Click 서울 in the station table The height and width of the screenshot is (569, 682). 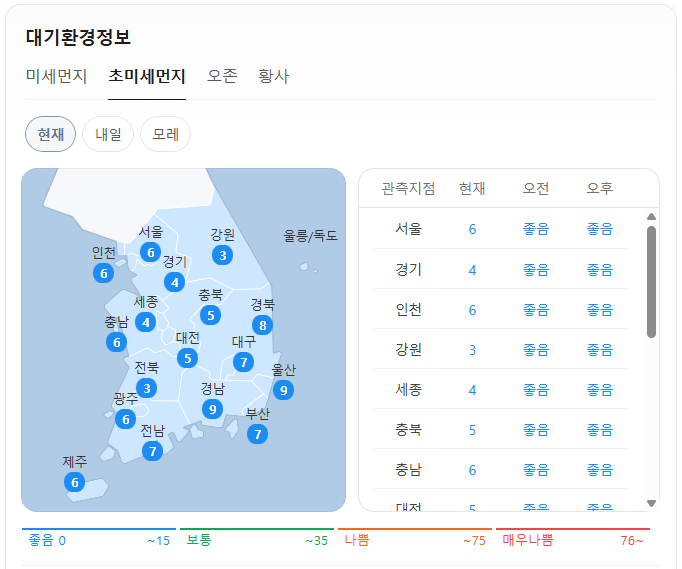(x=408, y=229)
